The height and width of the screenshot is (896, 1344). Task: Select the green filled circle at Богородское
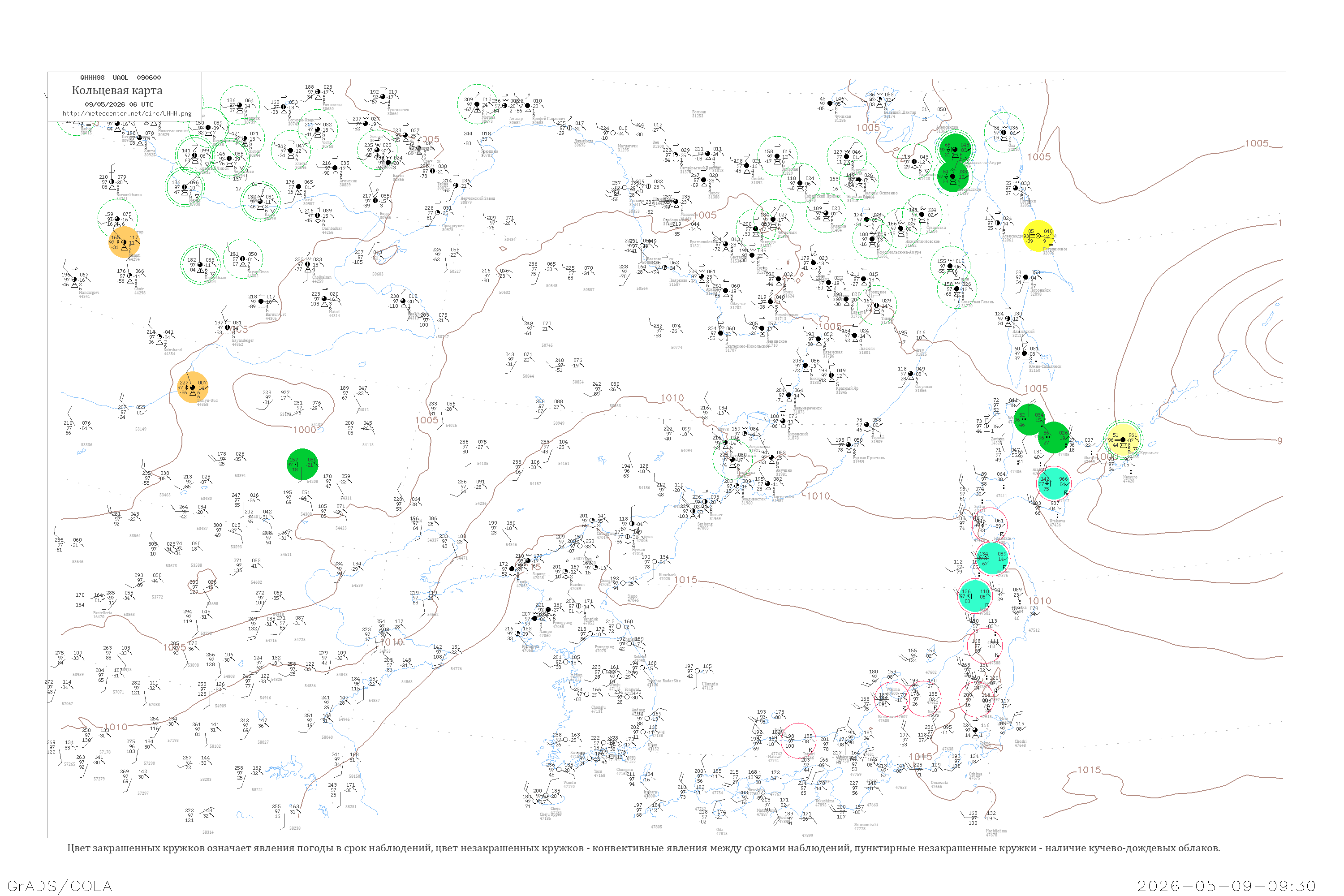point(953,177)
